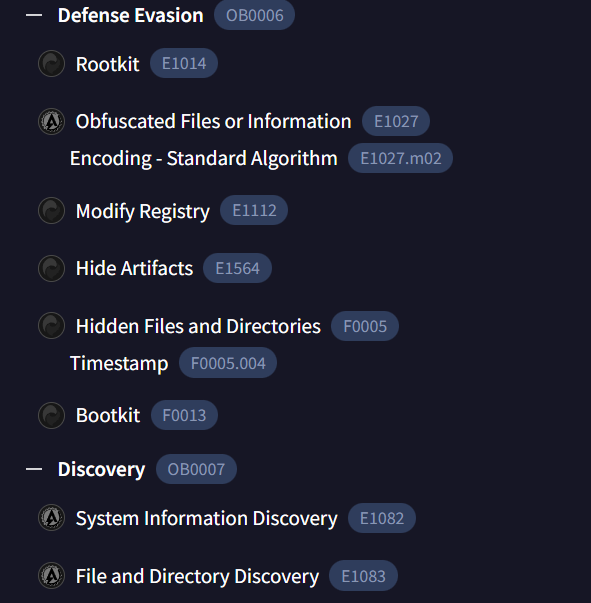Follow the System Information Discovery link
The width and height of the screenshot is (591, 603).
click(x=206, y=518)
